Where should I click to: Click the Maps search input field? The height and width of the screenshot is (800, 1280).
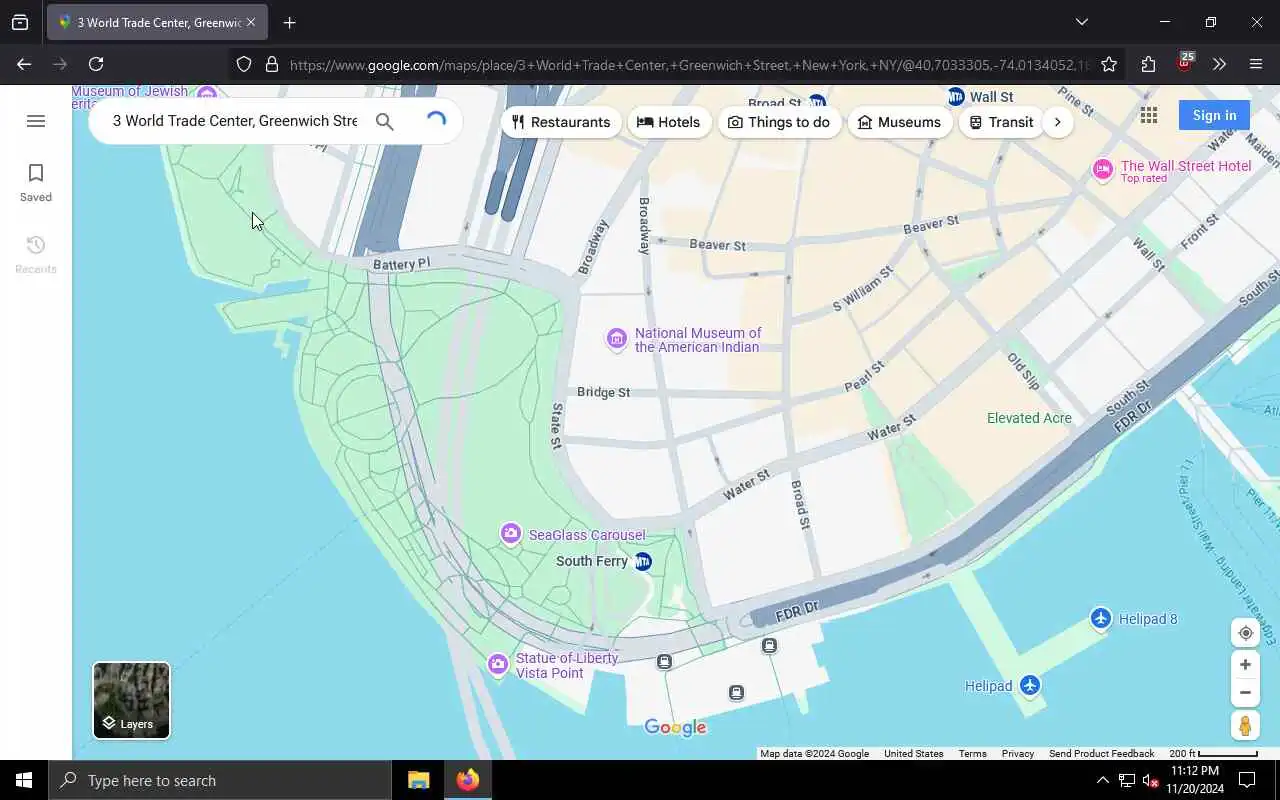coord(234,121)
